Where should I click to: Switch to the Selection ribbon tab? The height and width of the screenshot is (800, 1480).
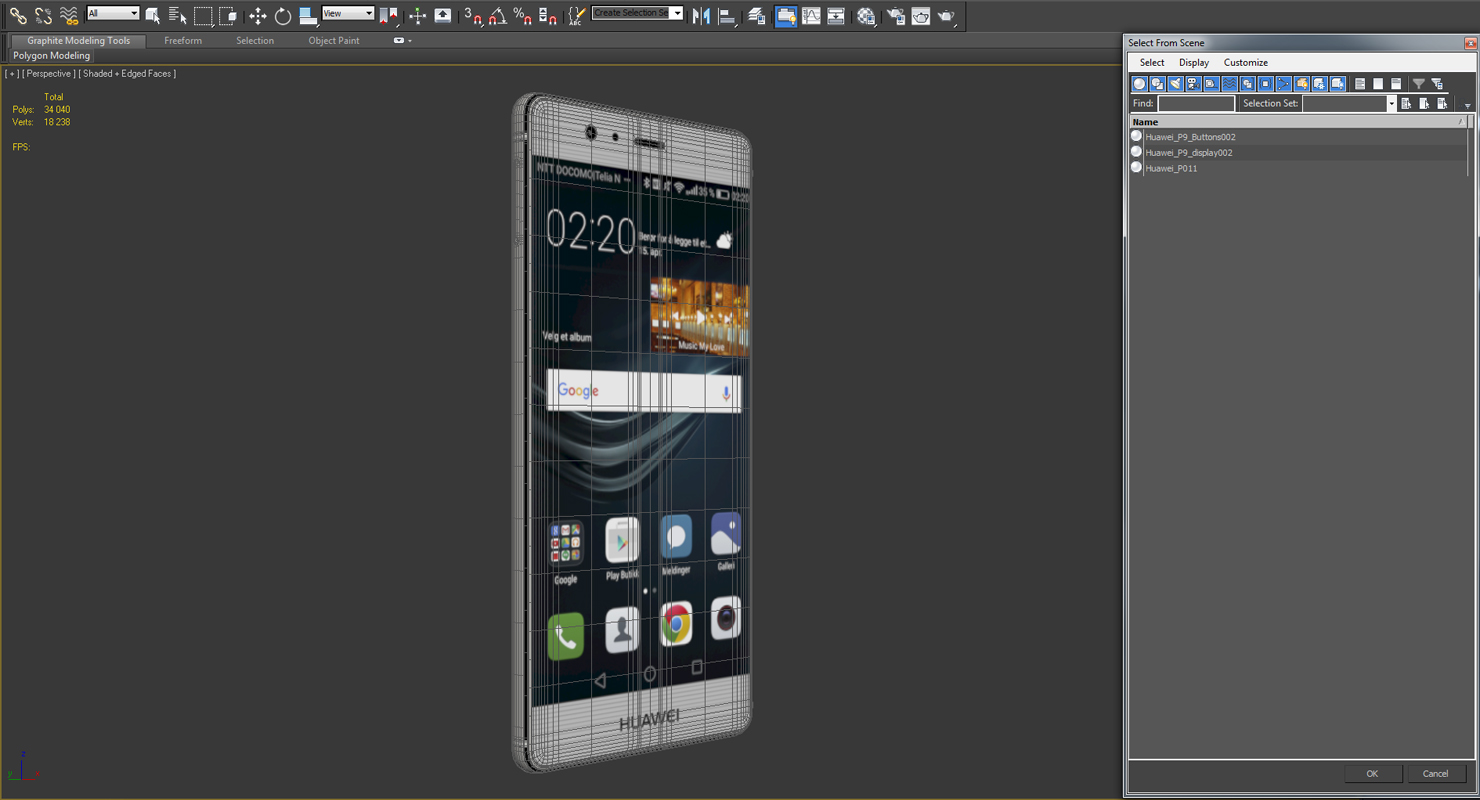pos(255,41)
